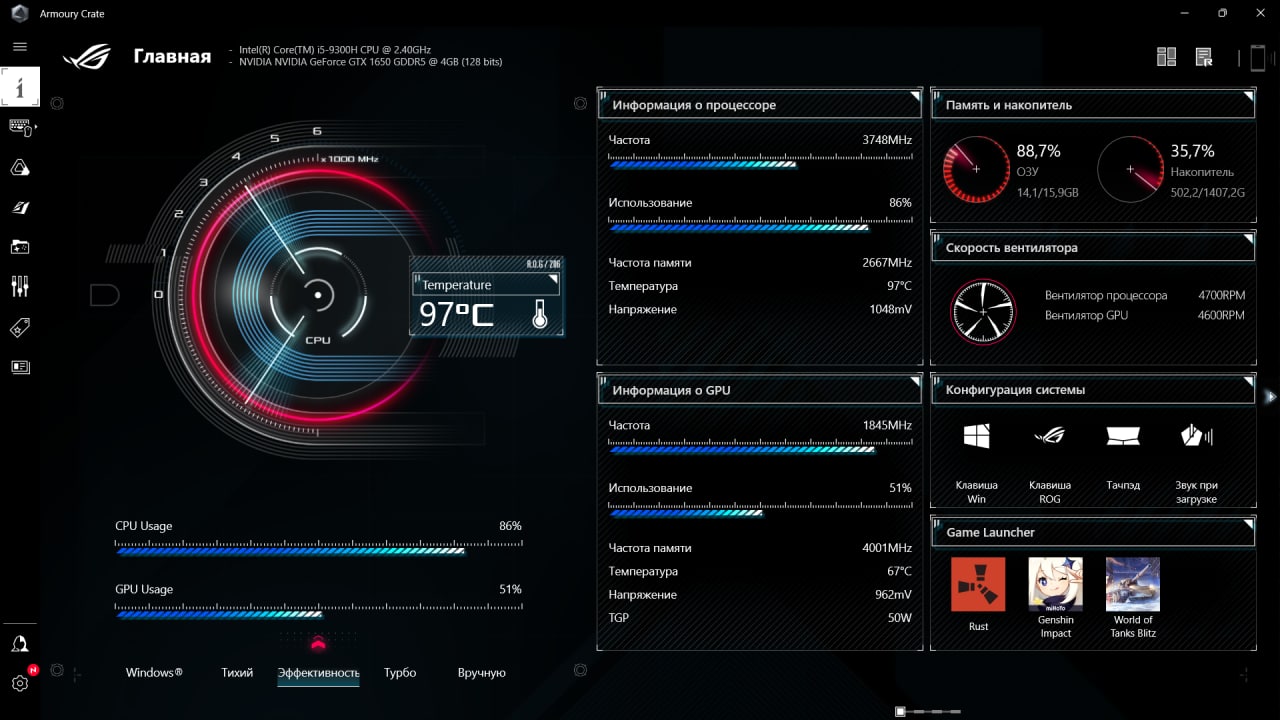Viewport: 1280px width, 720px height.
Task: Click the GPU Температура 67°C row
Action: 760,572
